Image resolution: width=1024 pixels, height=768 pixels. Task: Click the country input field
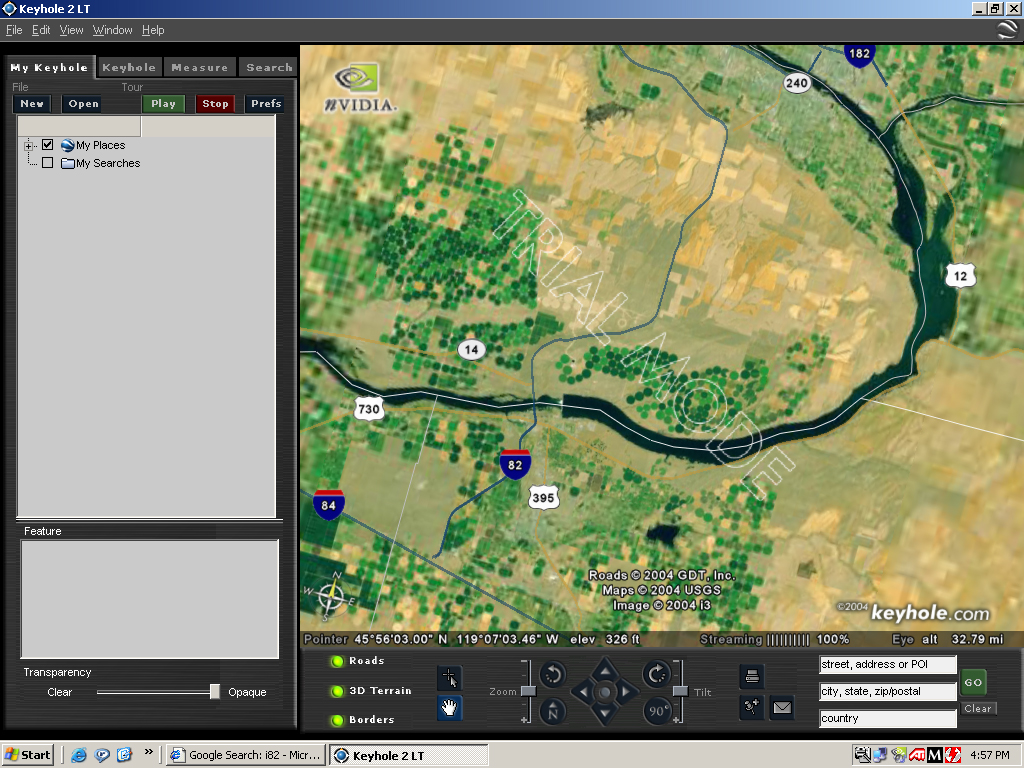888,718
